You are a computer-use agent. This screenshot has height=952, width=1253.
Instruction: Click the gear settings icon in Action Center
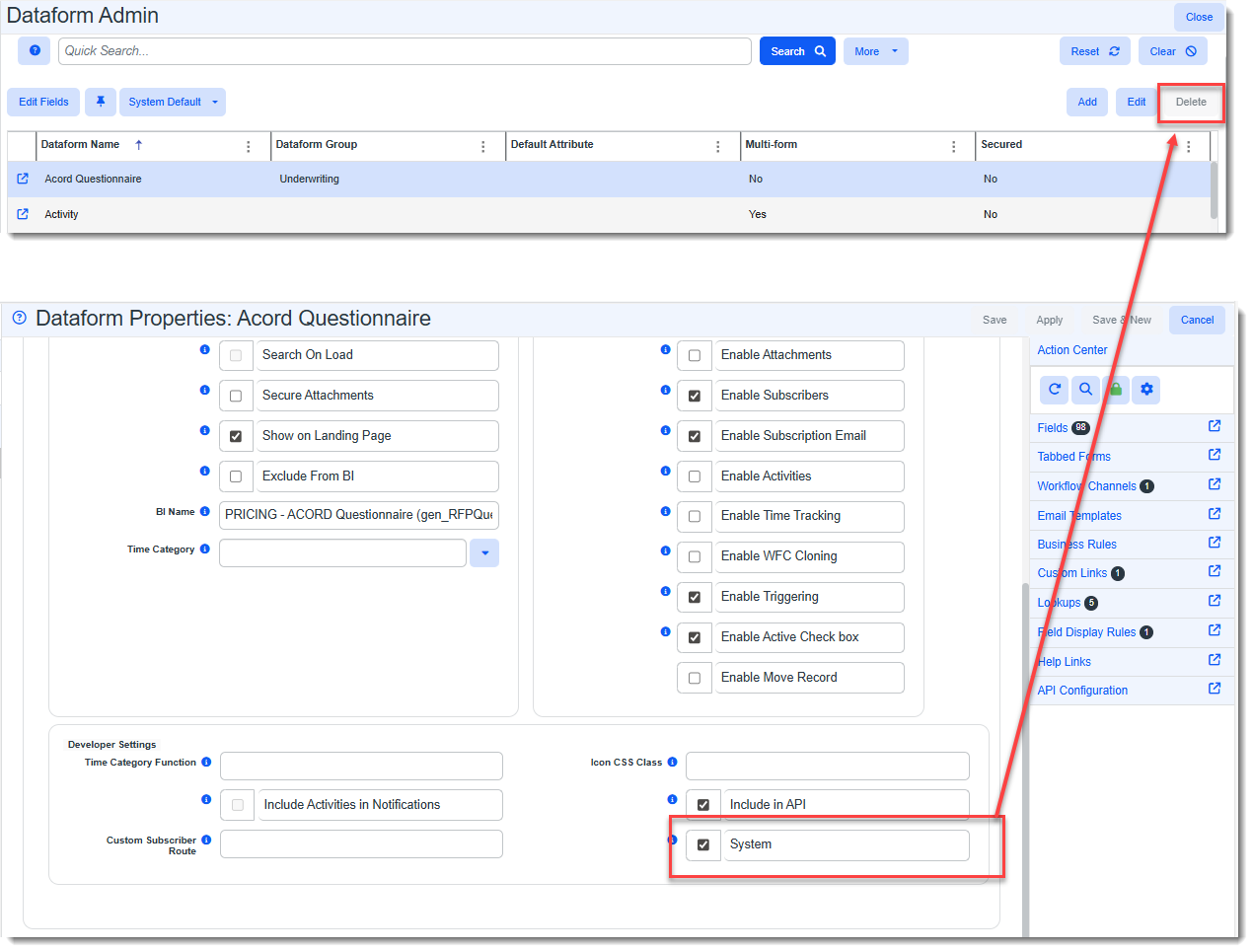[x=1146, y=390]
